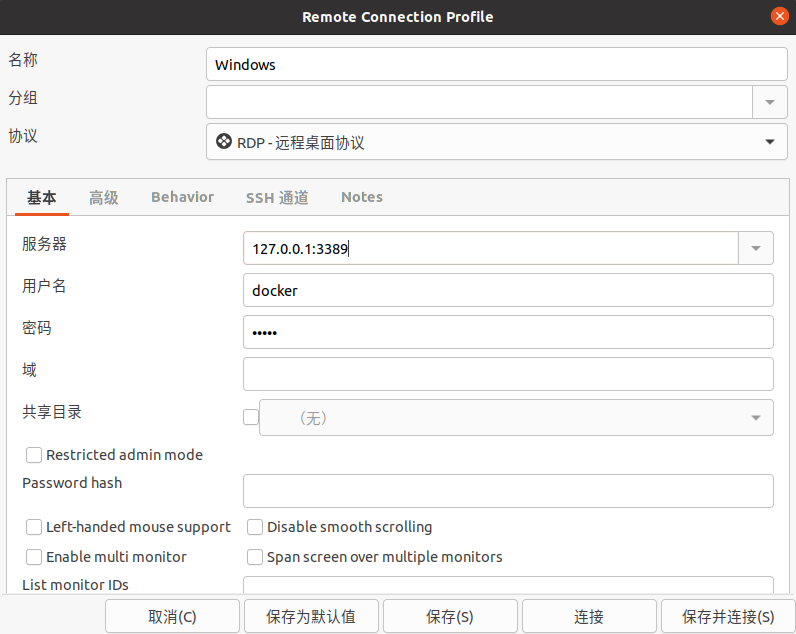
Task: Click the 共享目录 label text
Action: pyautogui.click(x=52, y=412)
